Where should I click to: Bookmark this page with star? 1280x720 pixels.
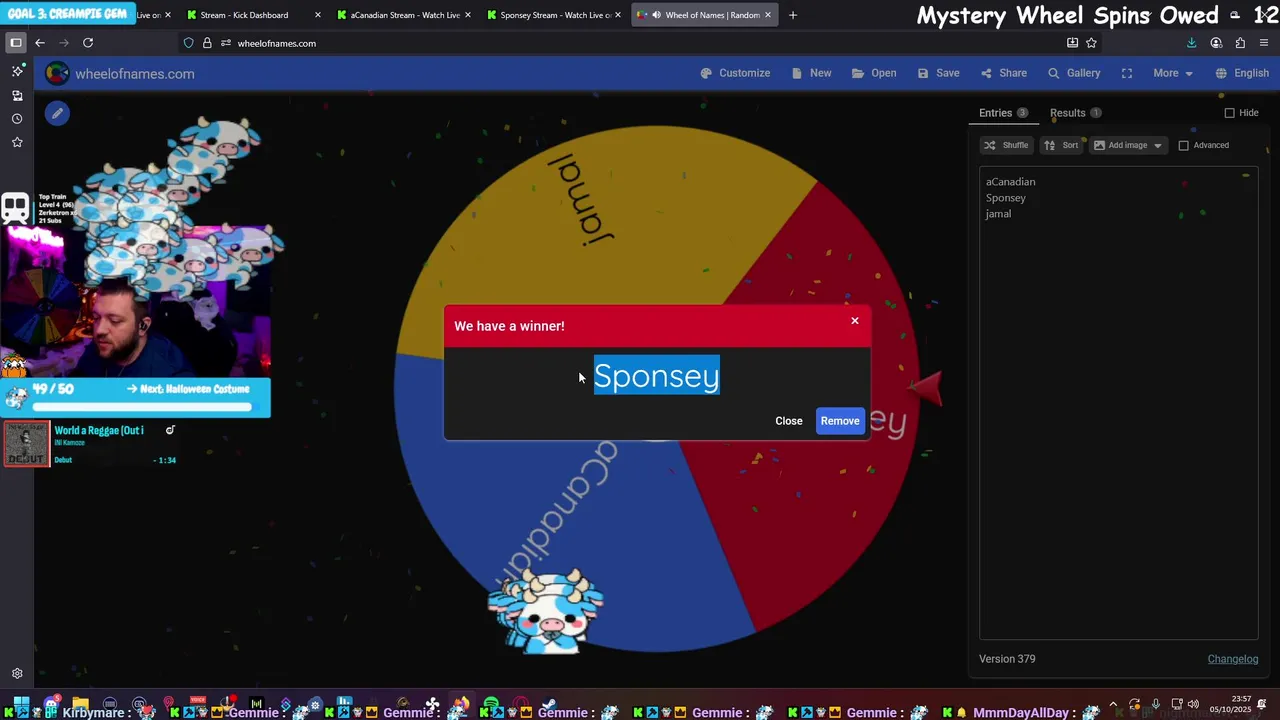click(x=1091, y=43)
